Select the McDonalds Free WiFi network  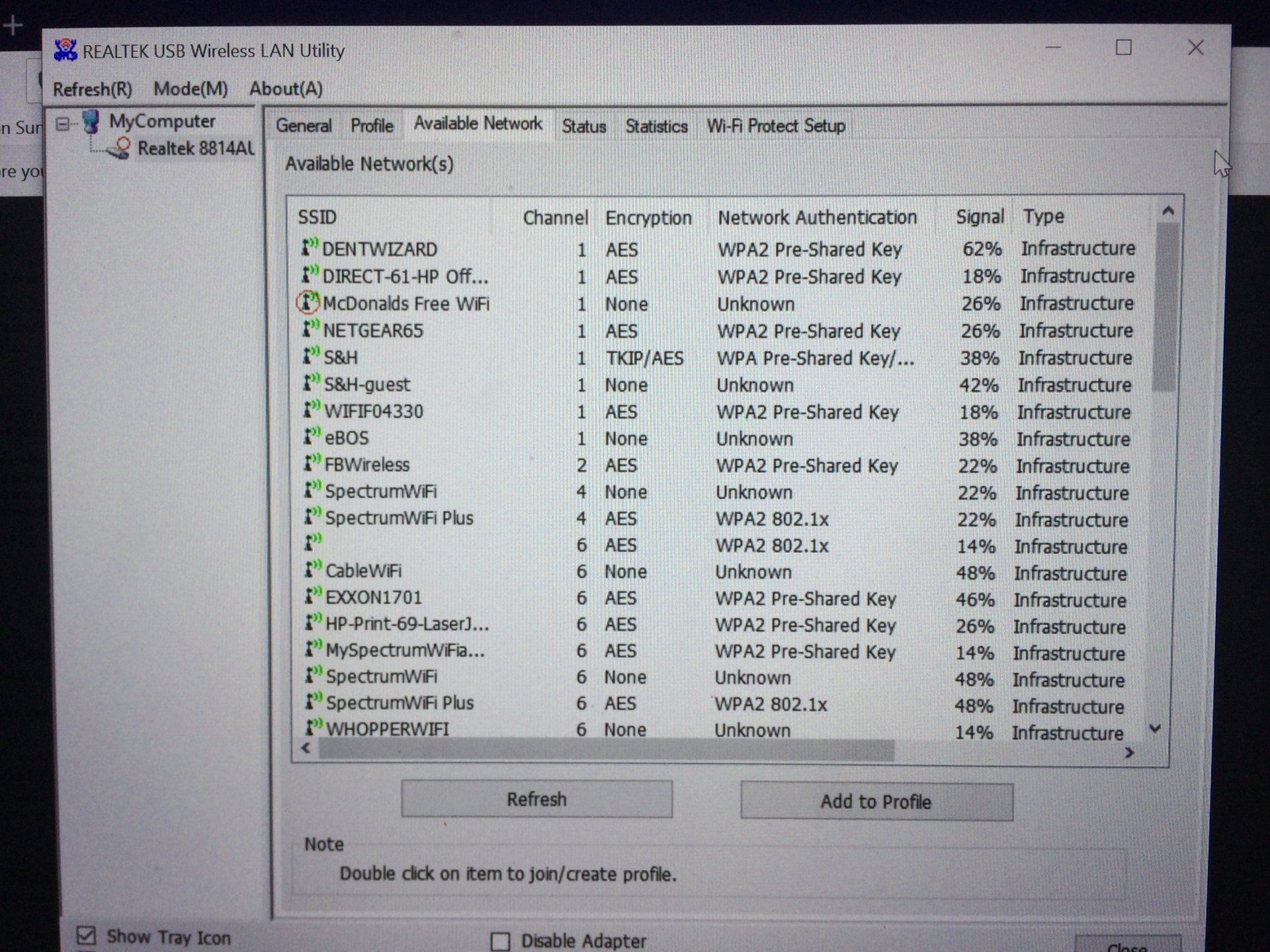[718, 303]
